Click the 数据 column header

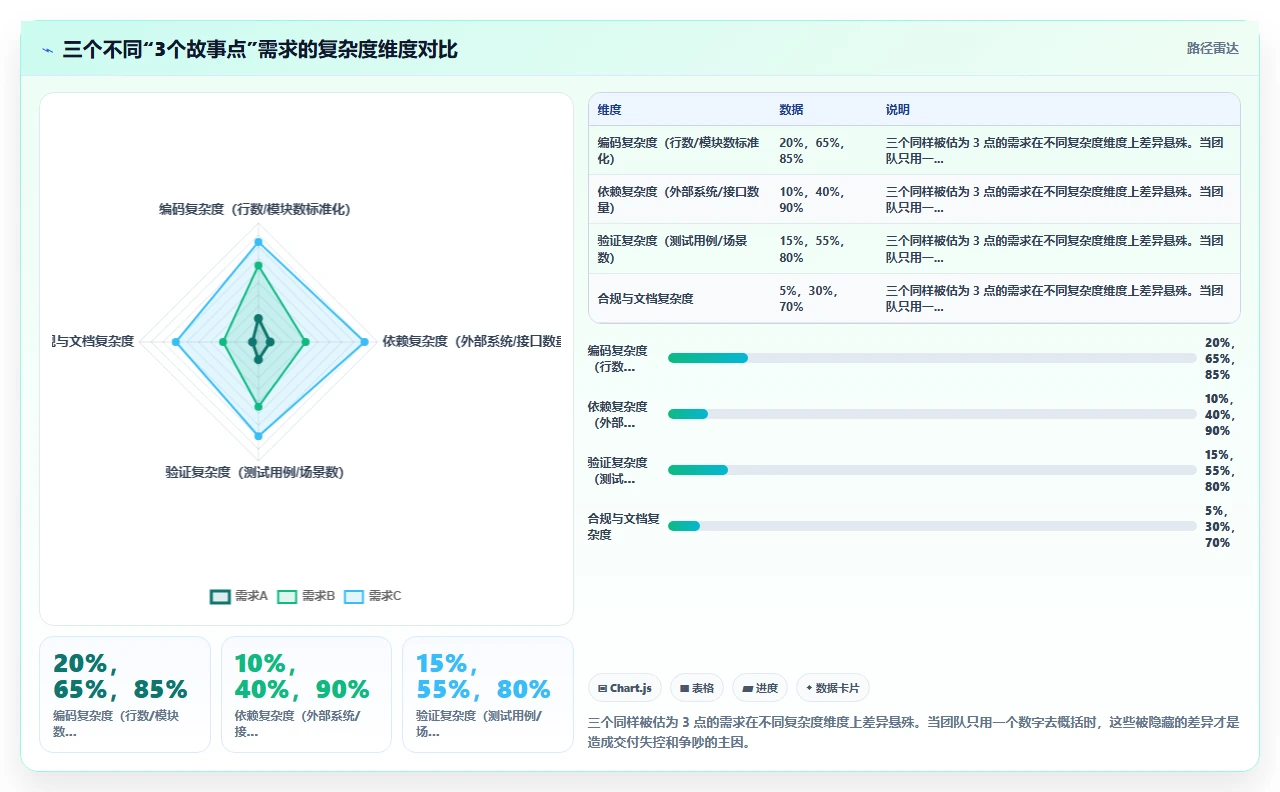click(791, 109)
